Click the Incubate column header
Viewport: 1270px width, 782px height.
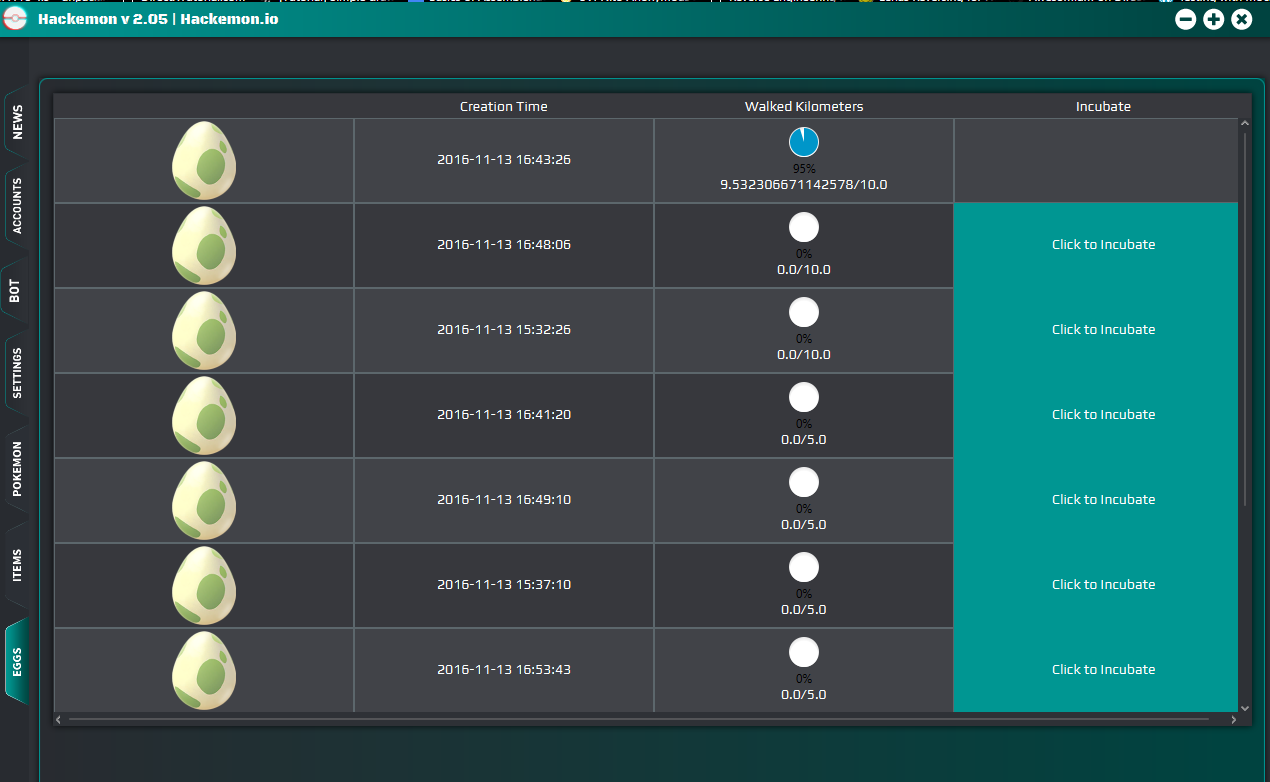pos(1104,106)
